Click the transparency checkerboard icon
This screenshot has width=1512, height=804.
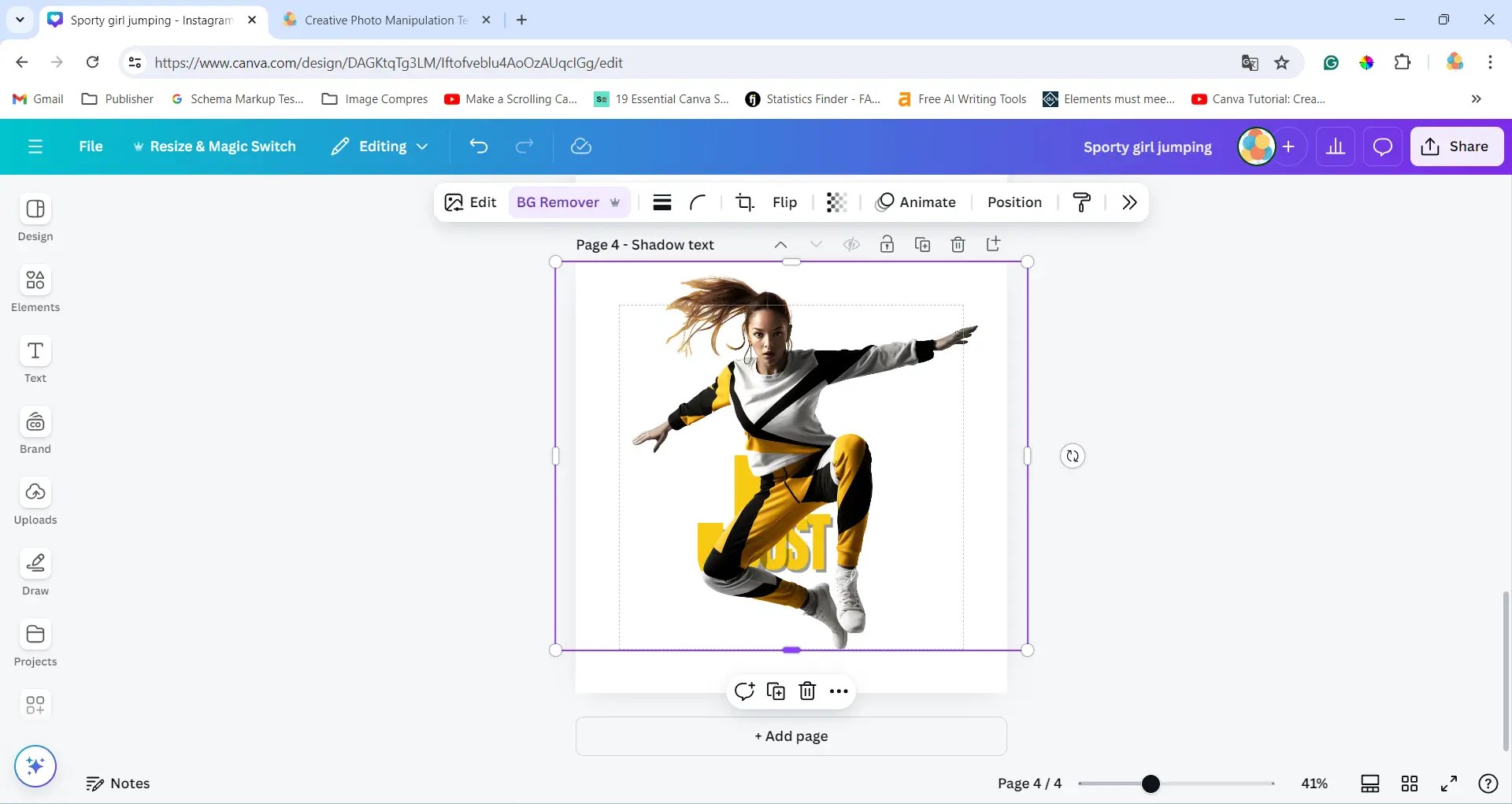836,202
